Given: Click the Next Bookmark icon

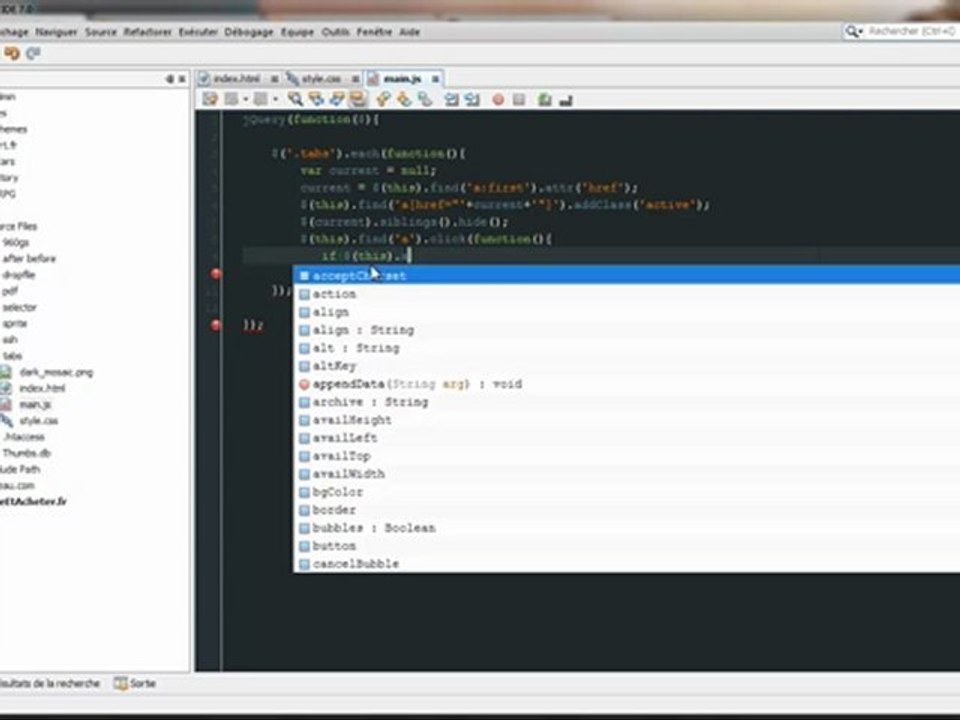Looking at the screenshot, I should pos(404,99).
